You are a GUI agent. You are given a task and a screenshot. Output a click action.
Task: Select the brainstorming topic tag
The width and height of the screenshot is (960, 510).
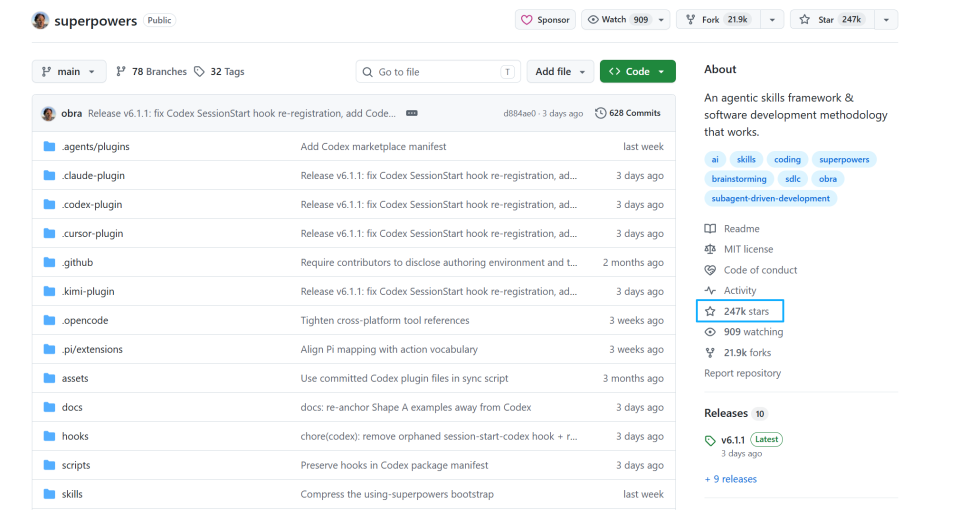(x=739, y=179)
